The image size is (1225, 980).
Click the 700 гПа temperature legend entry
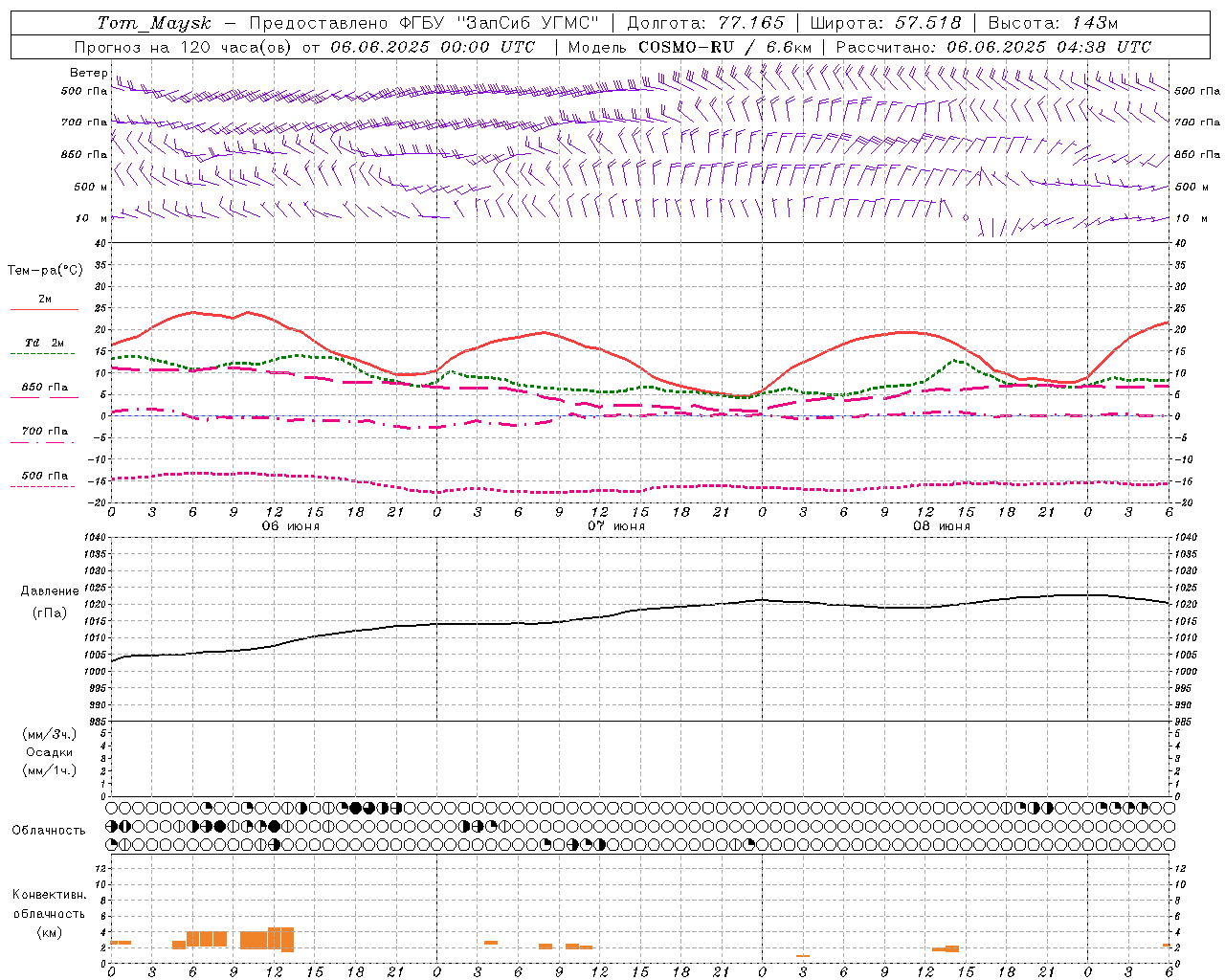coord(45,431)
